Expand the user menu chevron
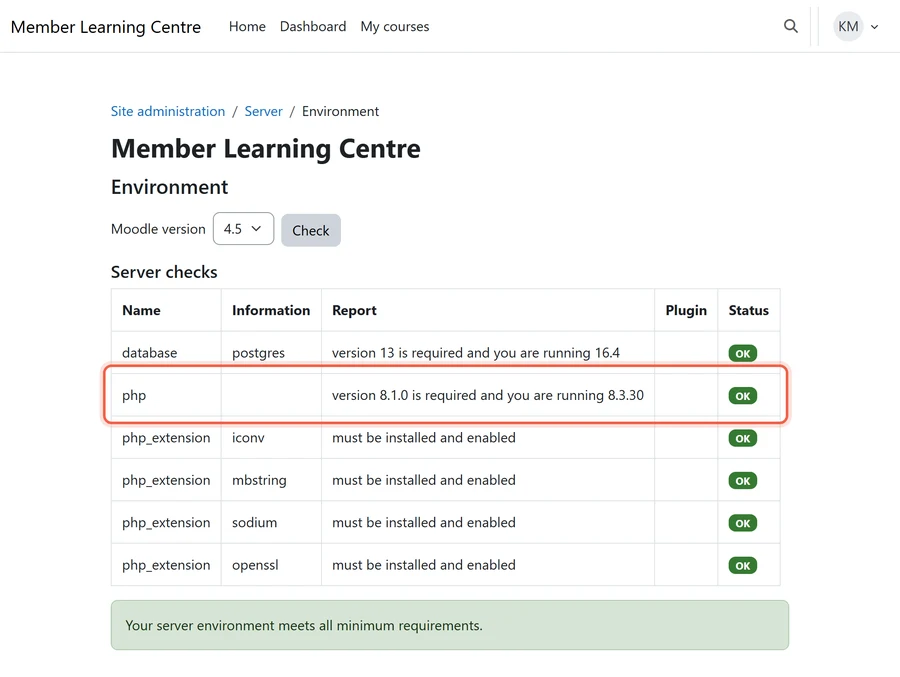The height and width of the screenshot is (677, 900). (x=874, y=27)
